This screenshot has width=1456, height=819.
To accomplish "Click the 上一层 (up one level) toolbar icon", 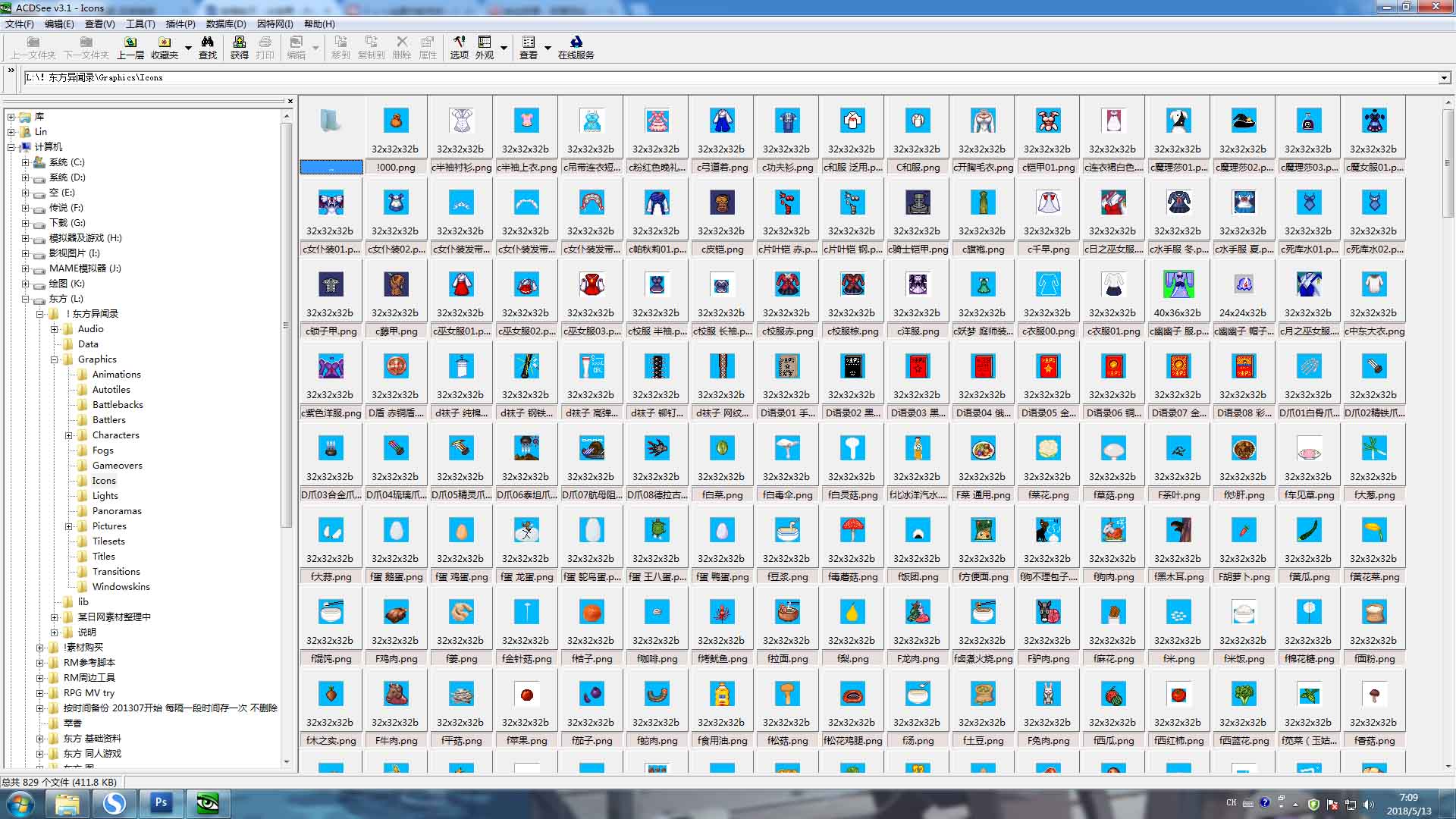I will coord(130,47).
